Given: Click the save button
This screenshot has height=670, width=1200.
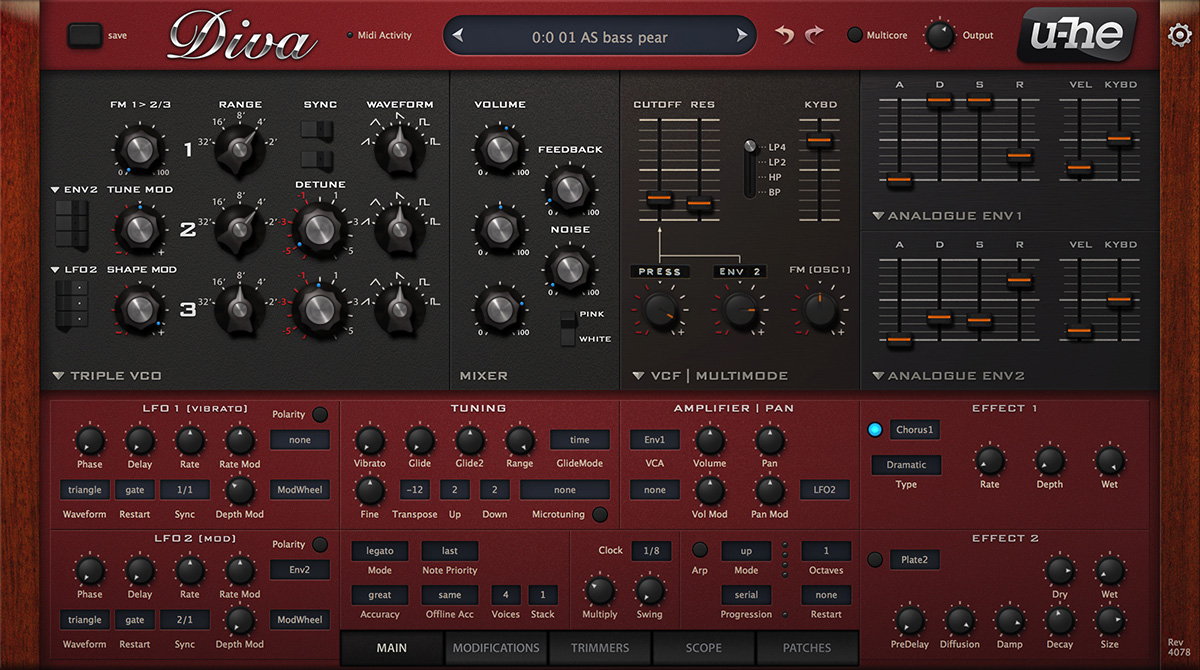Looking at the screenshot, I should point(84,36).
